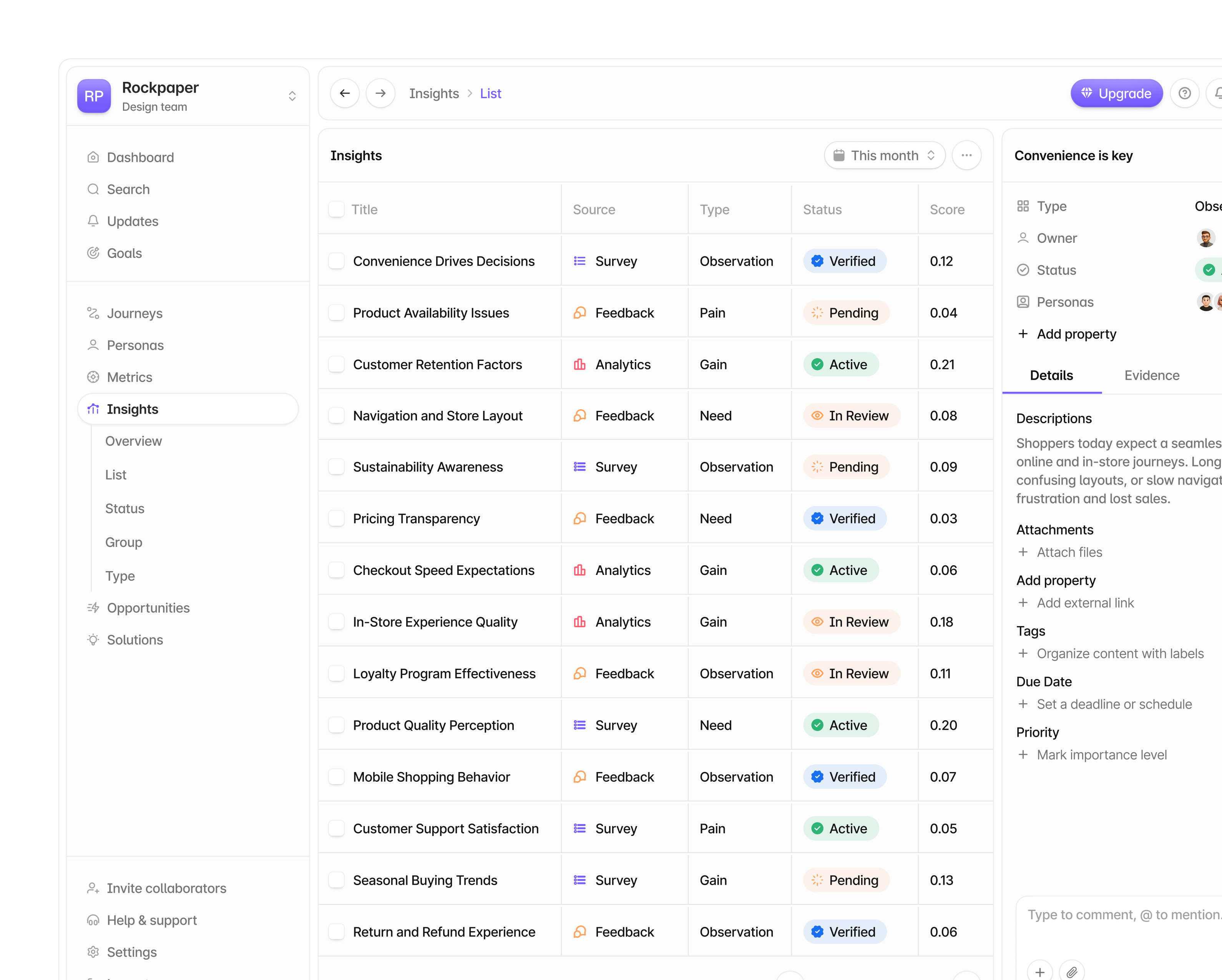Click the Feedback icon in Product Availability Issues row
Viewport: 1222px width, 980px height.
[x=579, y=313]
